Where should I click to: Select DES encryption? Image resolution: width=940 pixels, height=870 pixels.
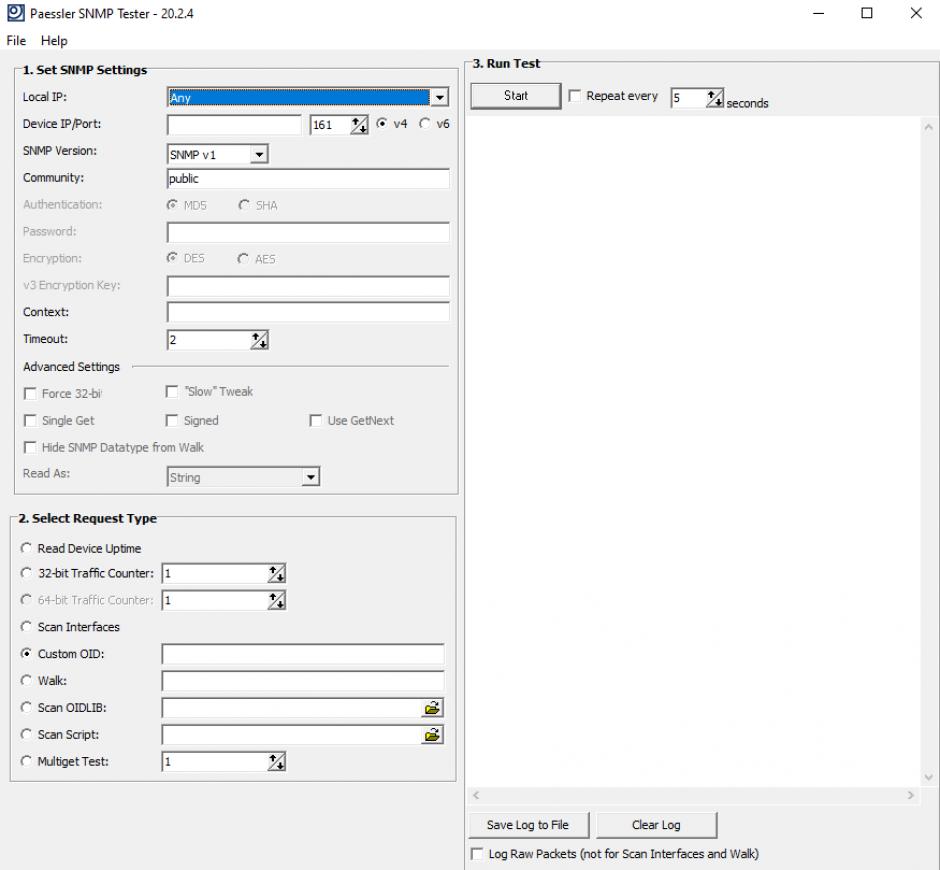coord(173,258)
